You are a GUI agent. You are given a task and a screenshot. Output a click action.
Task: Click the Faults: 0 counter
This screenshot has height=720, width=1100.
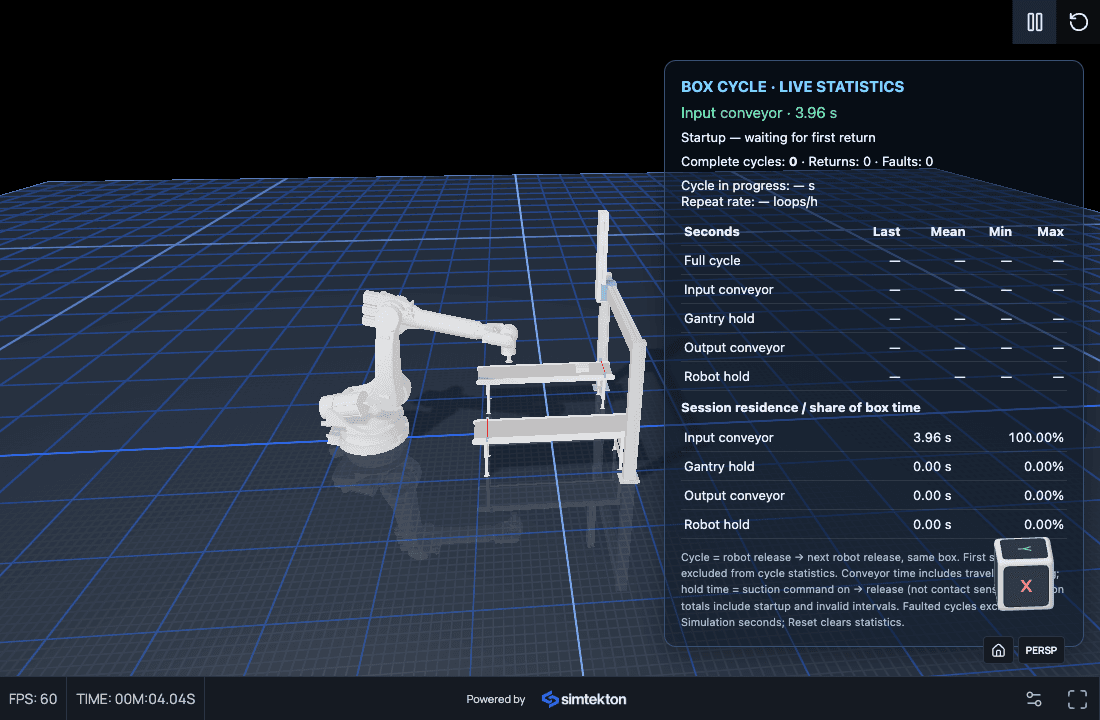[907, 161]
